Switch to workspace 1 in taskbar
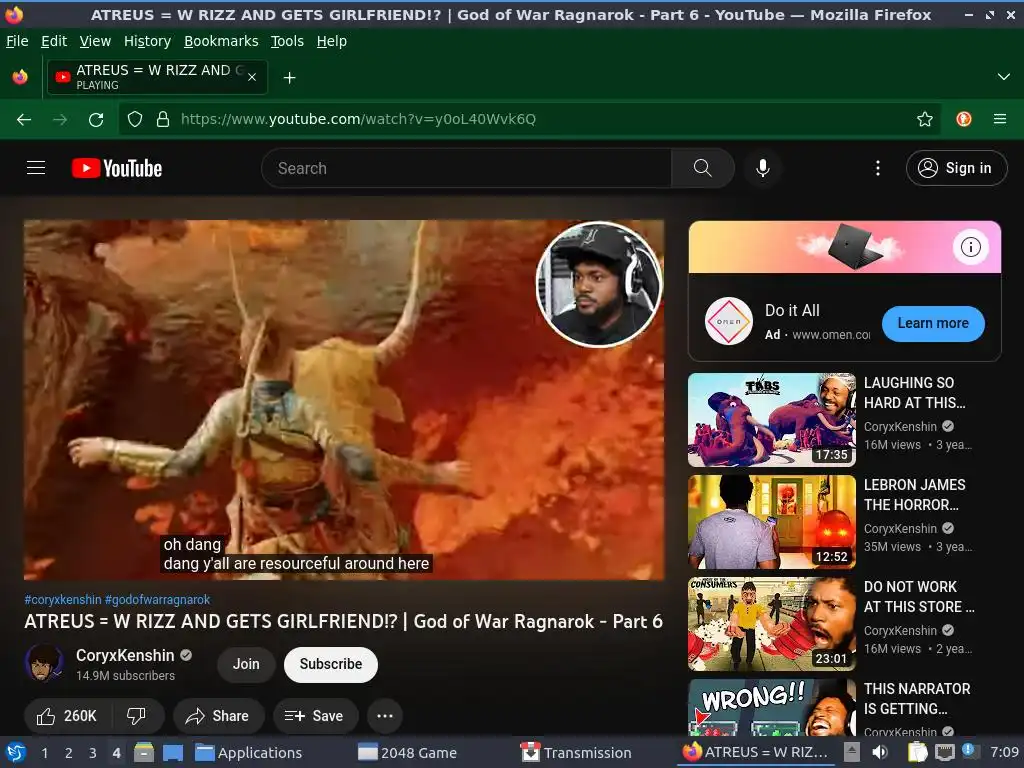Viewport: 1024px width, 768px height. 44,753
